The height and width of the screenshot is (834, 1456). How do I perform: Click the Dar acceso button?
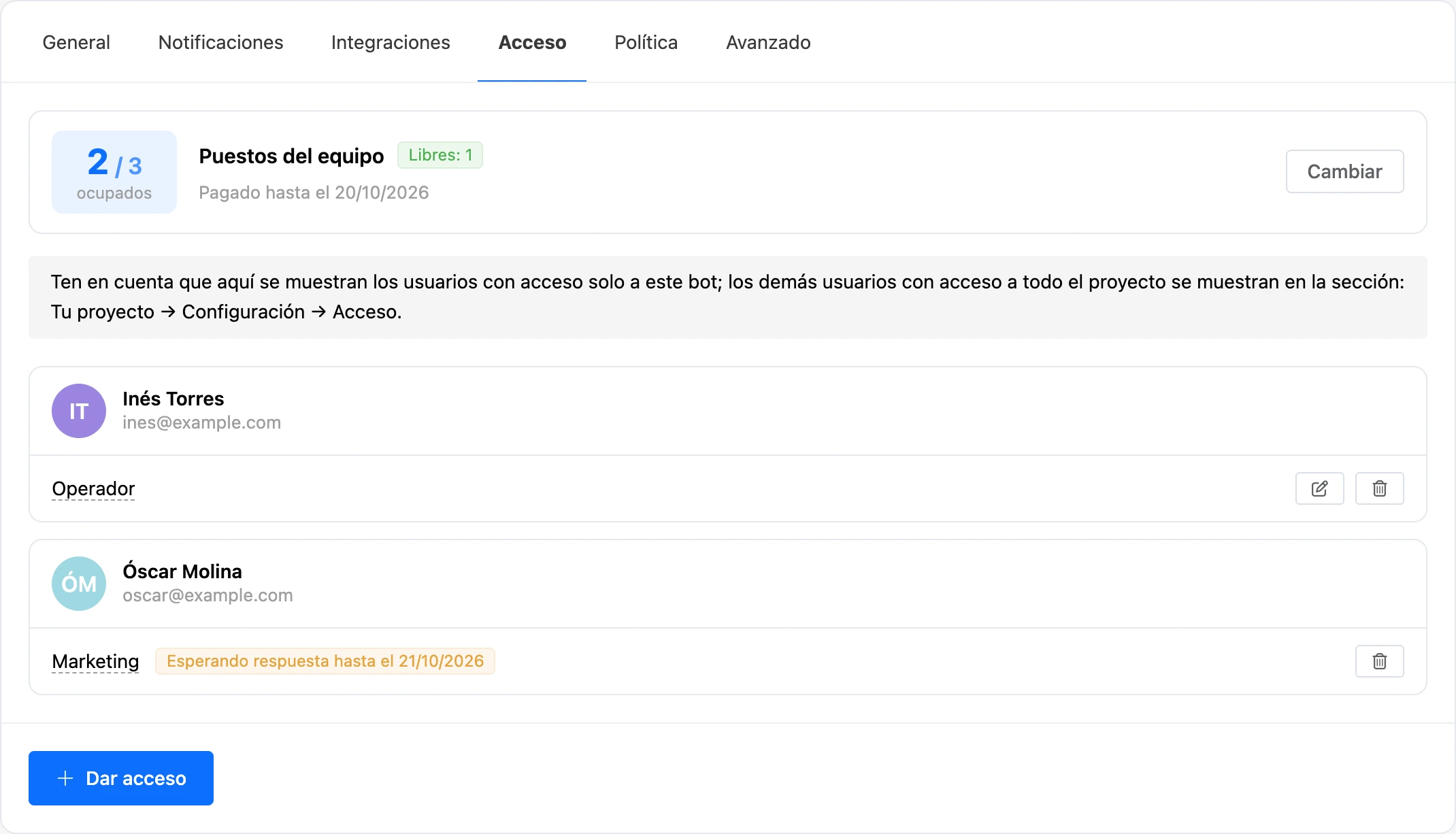click(x=121, y=778)
